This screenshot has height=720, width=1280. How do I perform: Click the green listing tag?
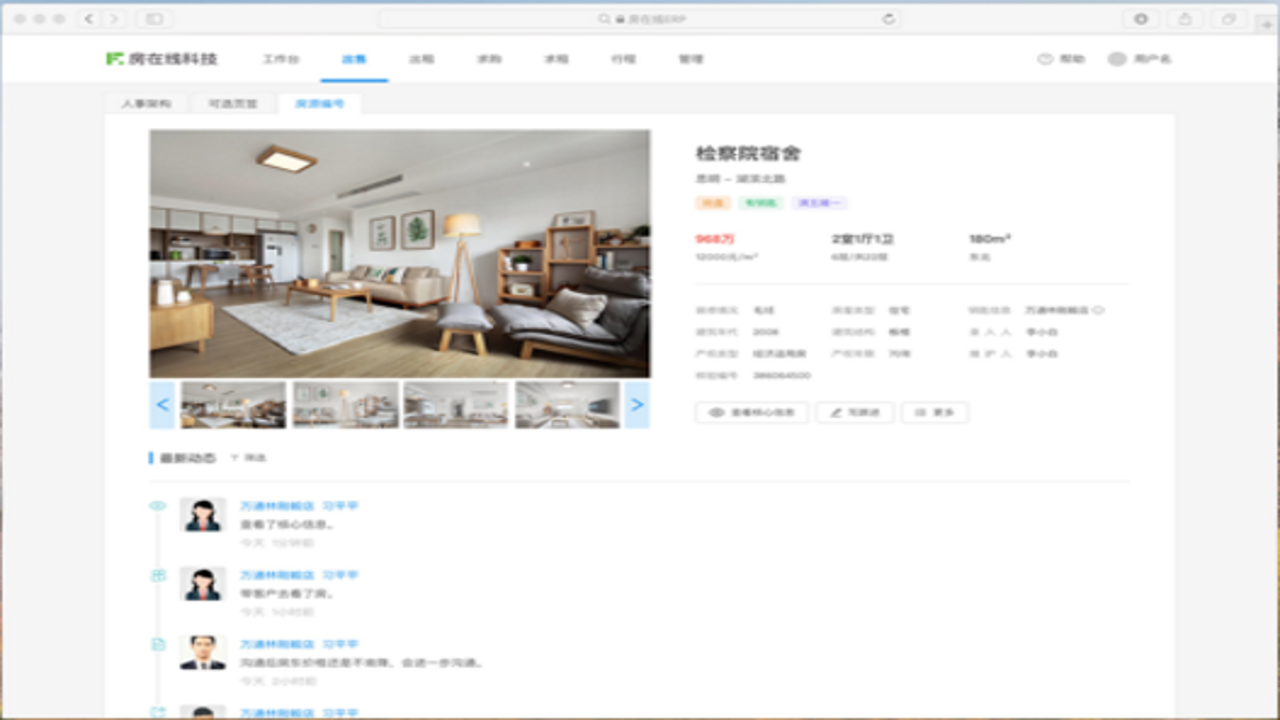click(760, 203)
